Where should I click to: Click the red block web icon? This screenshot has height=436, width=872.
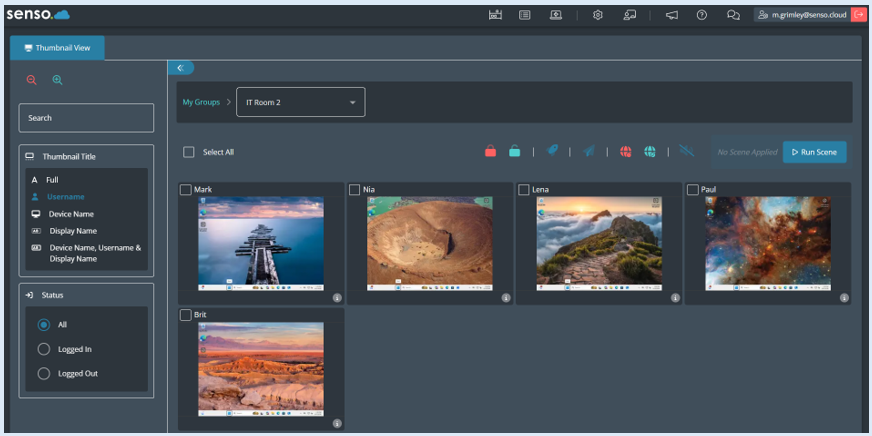[625, 151]
